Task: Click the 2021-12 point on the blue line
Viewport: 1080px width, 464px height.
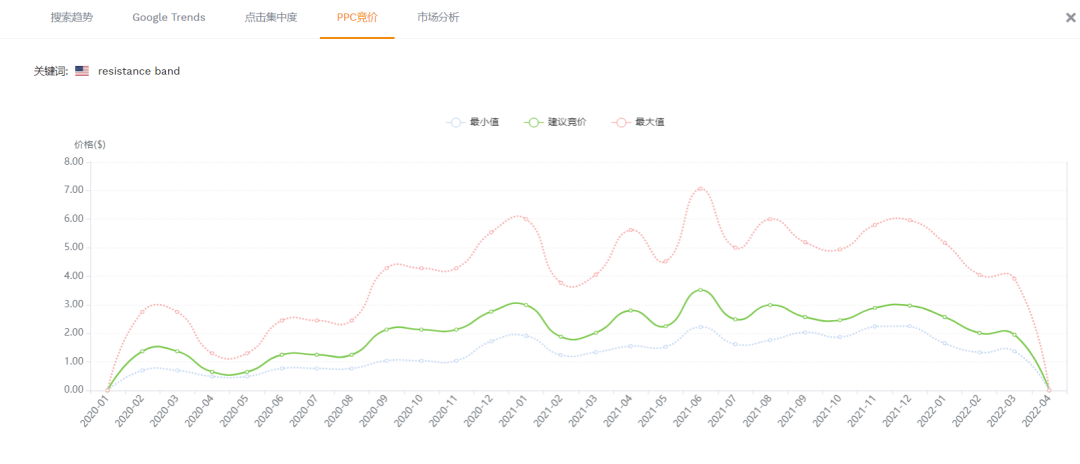Action: coord(910,326)
